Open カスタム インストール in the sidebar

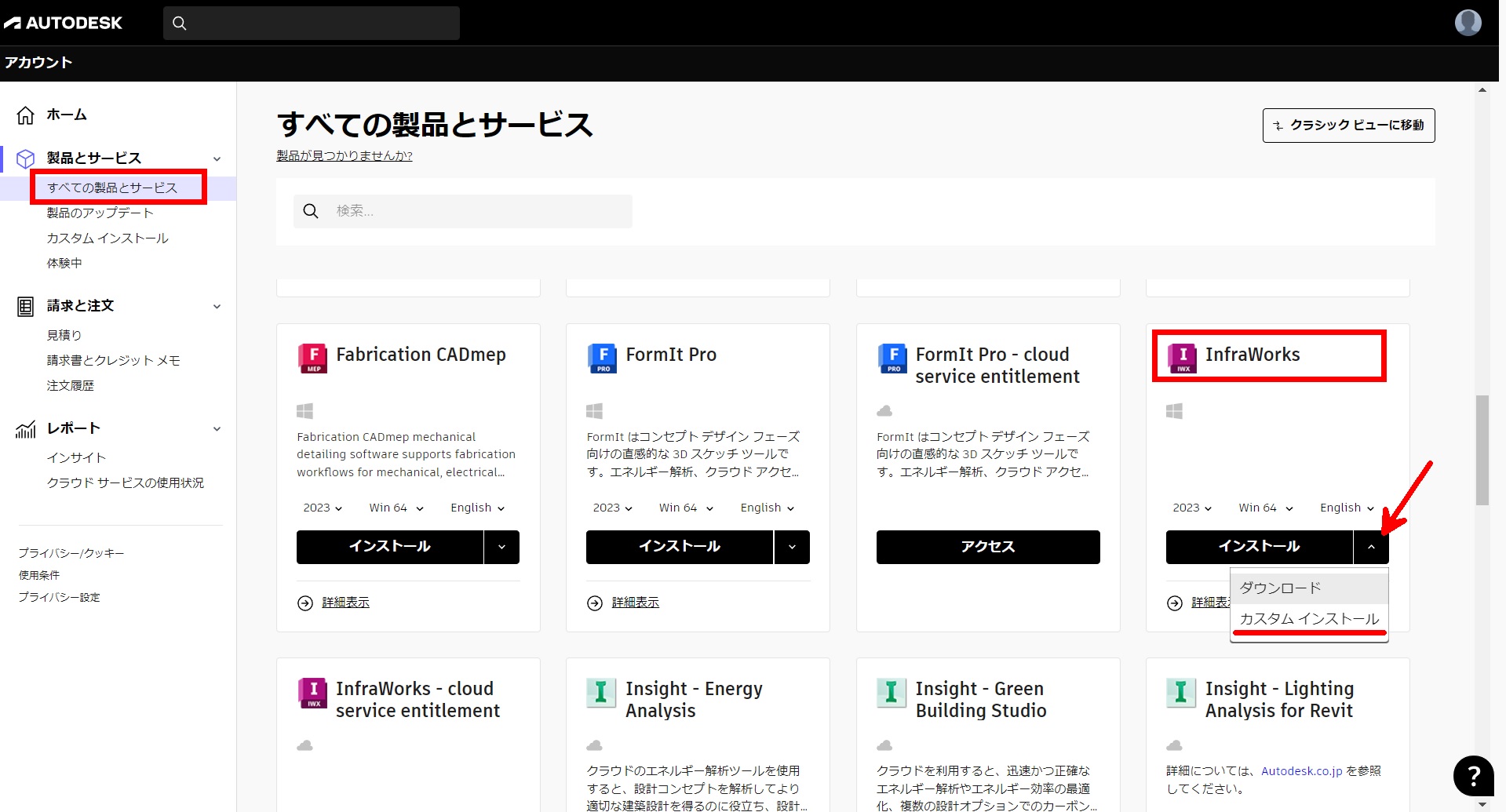click(108, 239)
